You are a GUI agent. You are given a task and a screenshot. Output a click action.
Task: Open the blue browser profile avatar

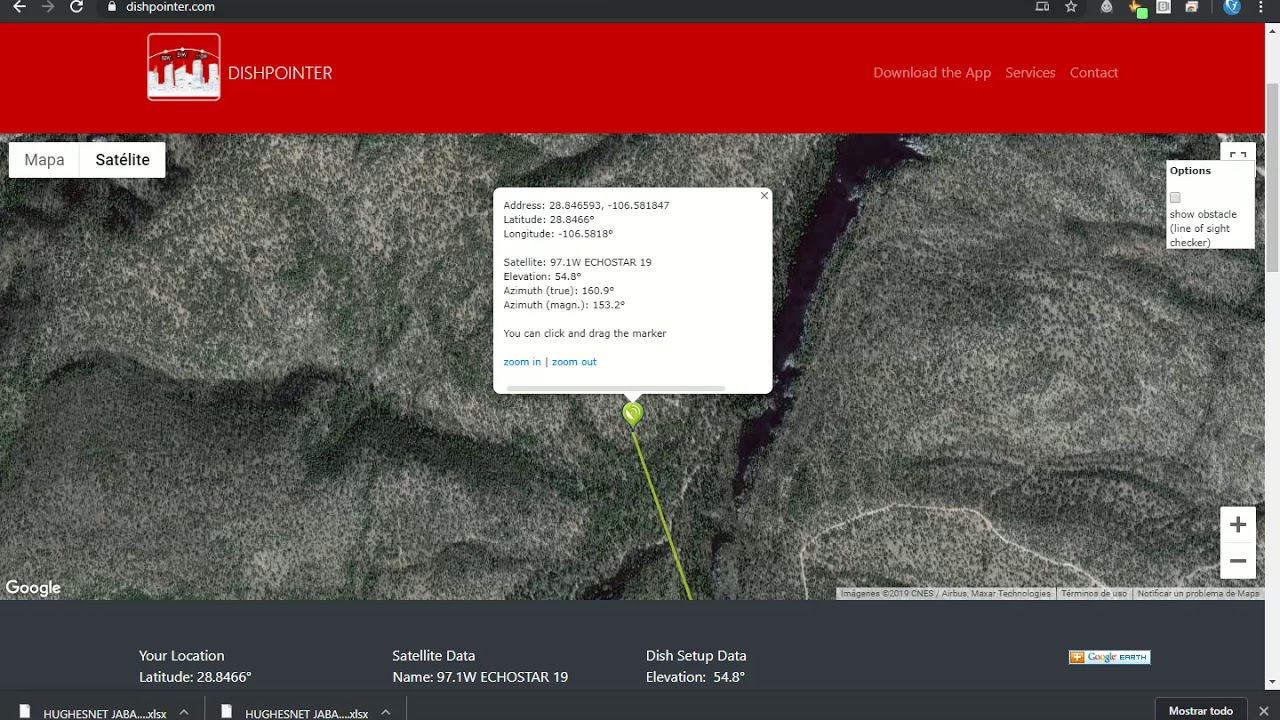tap(1232, 7)
